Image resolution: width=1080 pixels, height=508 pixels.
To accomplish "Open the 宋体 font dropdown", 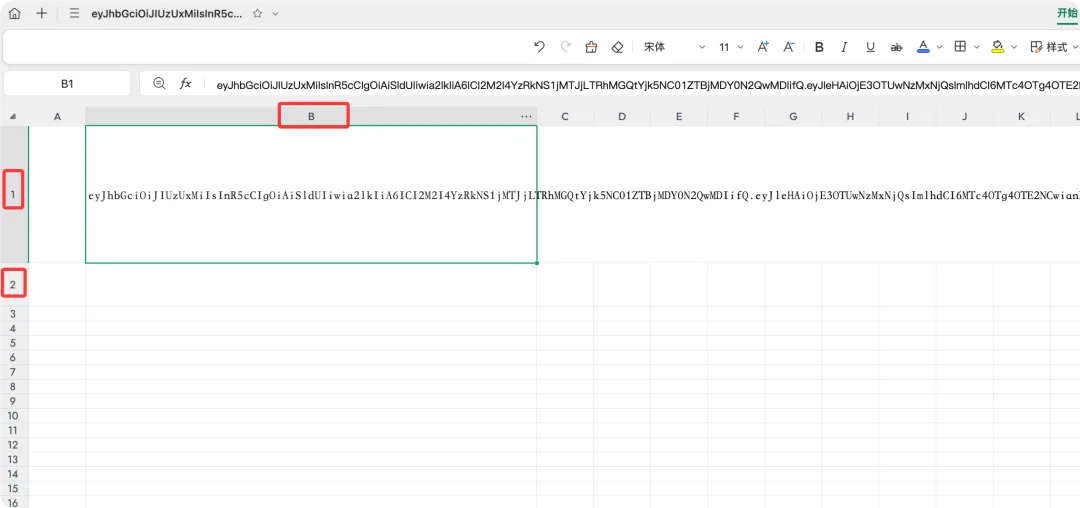I will click(674, 47).
